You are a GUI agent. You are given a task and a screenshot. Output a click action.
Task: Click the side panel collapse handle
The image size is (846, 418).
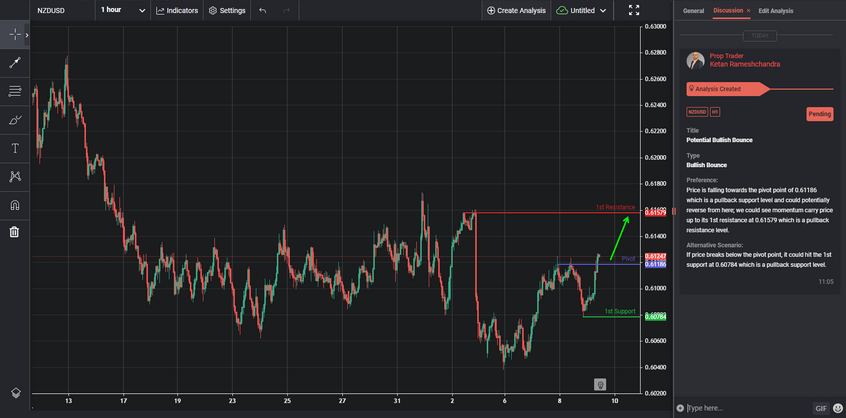point(673,210)
